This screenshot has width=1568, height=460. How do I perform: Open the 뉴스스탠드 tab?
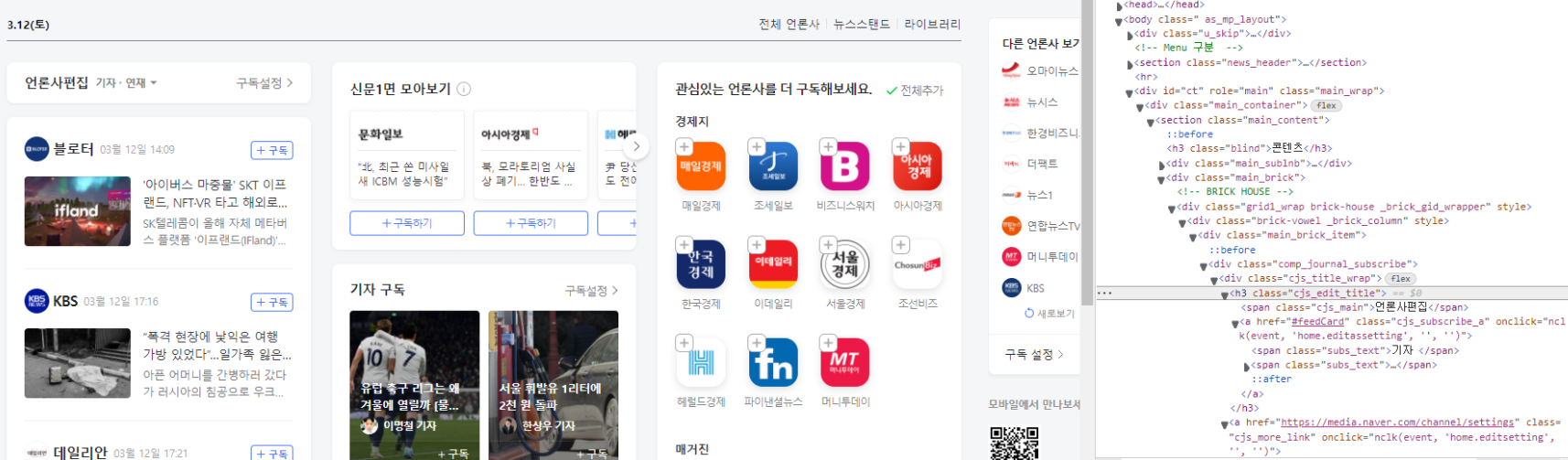tap(862, 25)
